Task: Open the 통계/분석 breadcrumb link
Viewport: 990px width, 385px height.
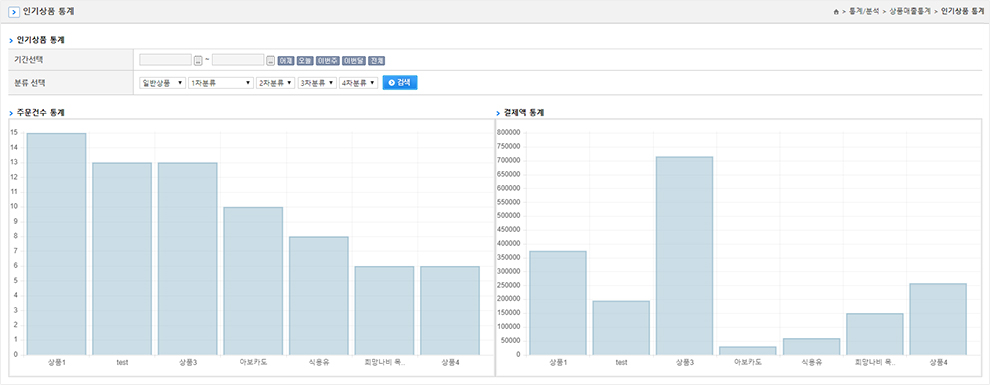Action: (865, 12)
